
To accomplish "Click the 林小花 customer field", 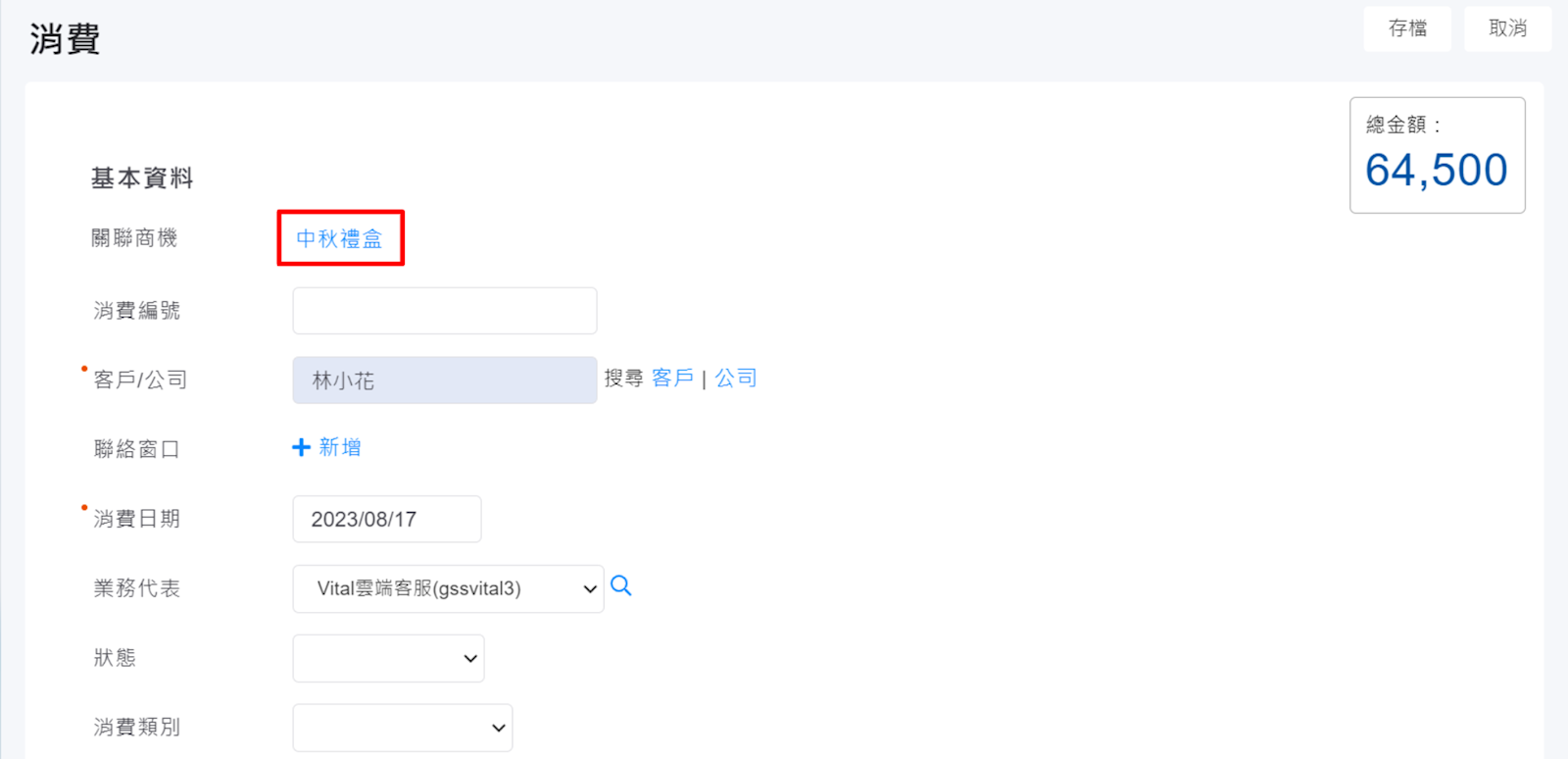I will point(444,380).
